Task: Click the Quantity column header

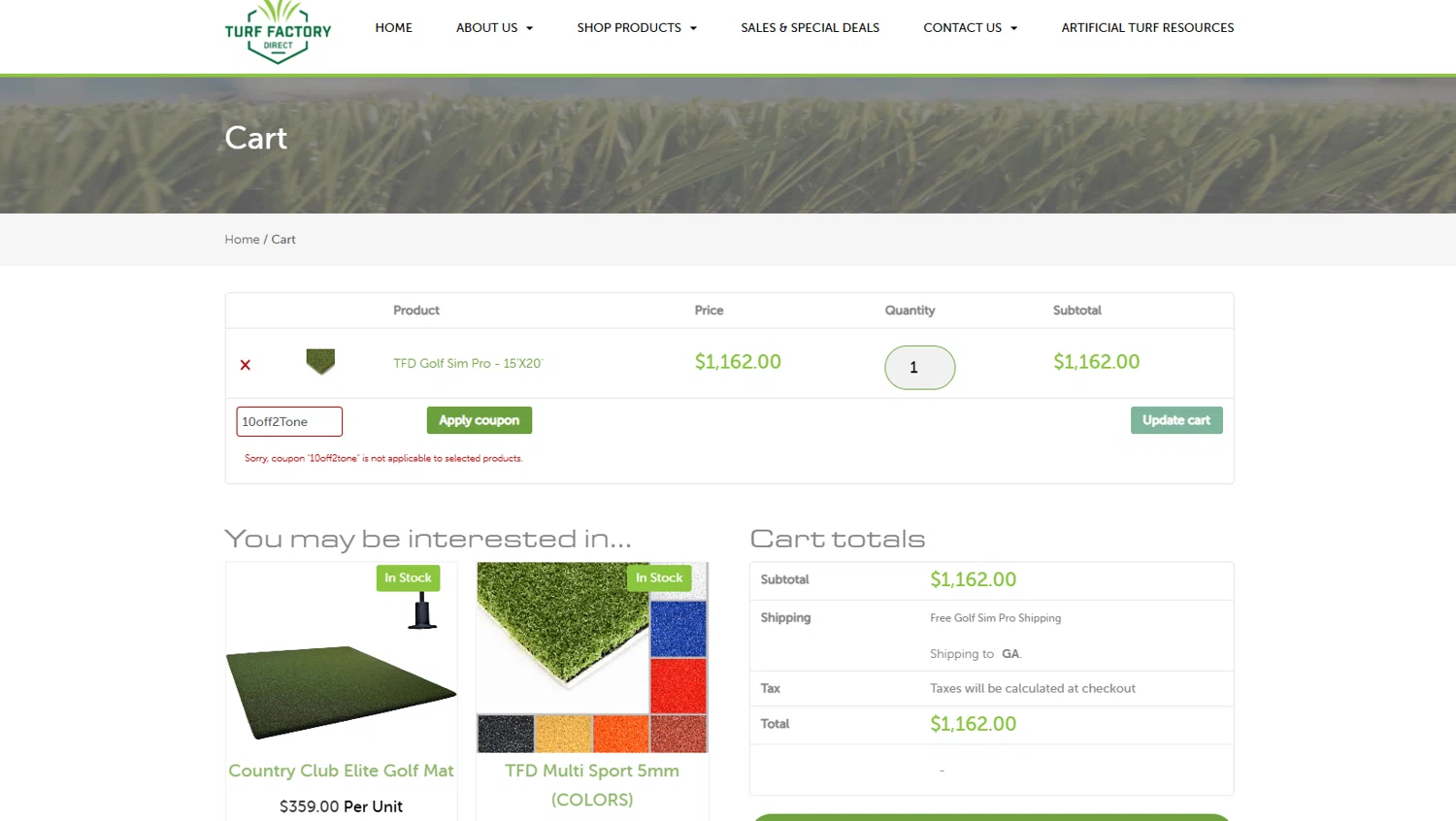Action: pos(910,311)
